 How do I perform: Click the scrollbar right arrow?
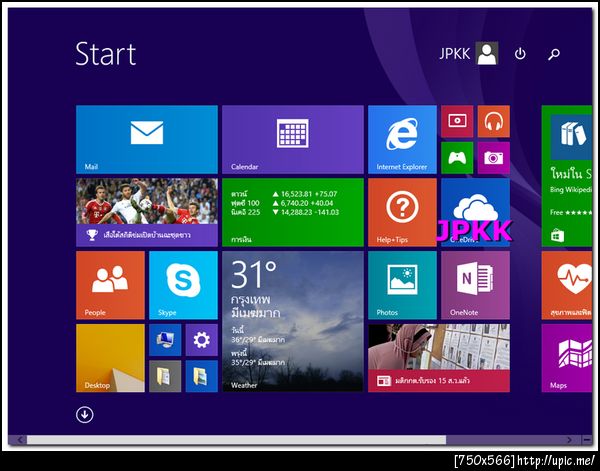569,440
